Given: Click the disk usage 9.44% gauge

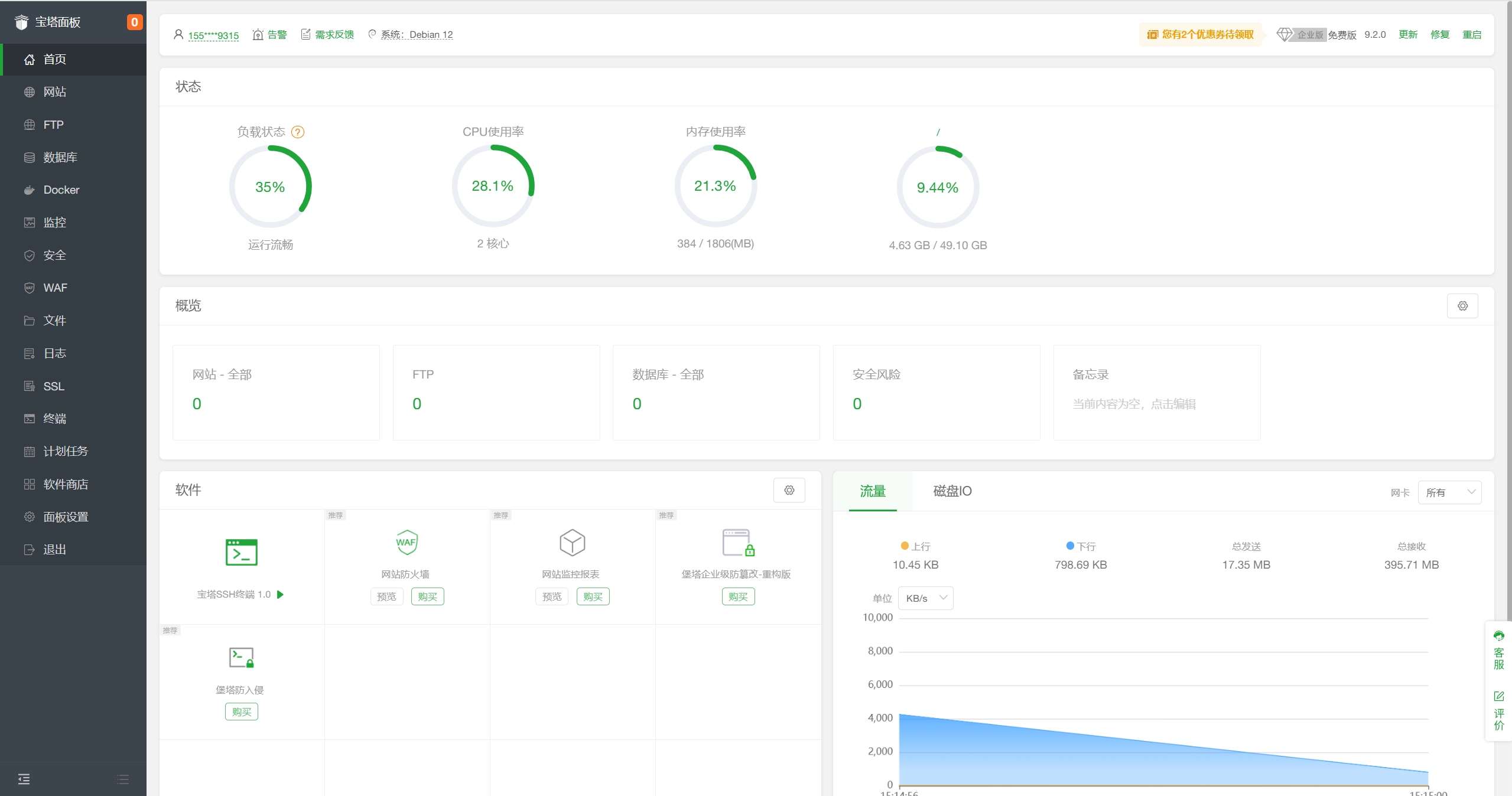Looking at the screenshot, I should [x=938, y=187].
